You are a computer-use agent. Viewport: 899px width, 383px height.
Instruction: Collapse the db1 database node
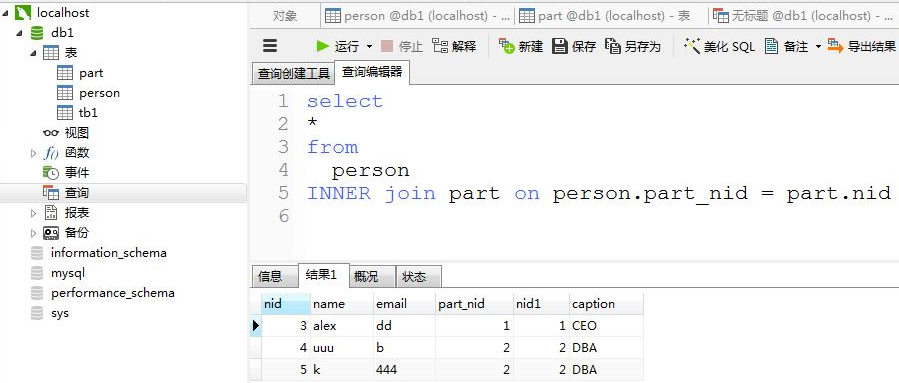pos(20,33)
